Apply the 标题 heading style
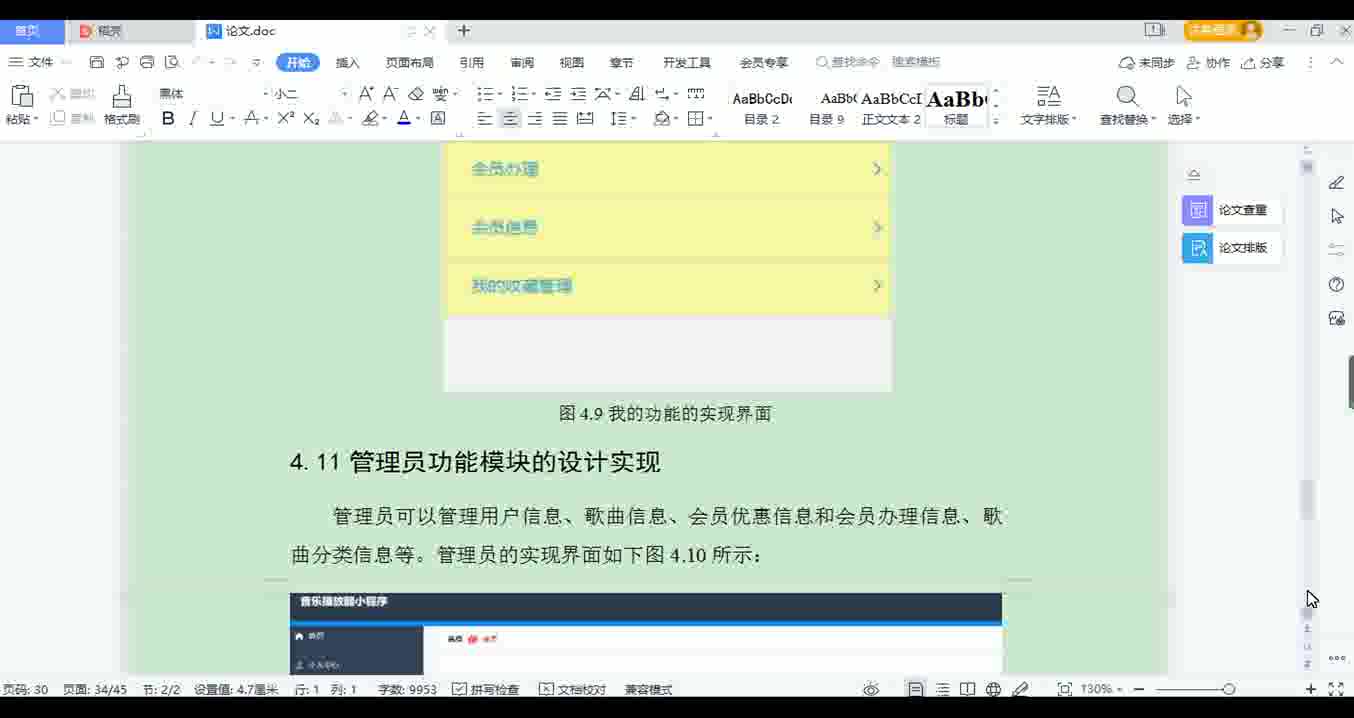Image resolution: width=1354 pixels, height=718 pixels. tap(957, 107)
